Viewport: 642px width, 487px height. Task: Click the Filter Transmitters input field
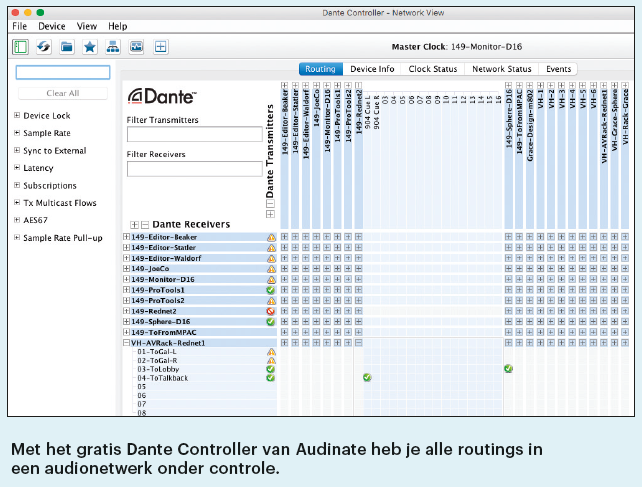tap(194, 134)
